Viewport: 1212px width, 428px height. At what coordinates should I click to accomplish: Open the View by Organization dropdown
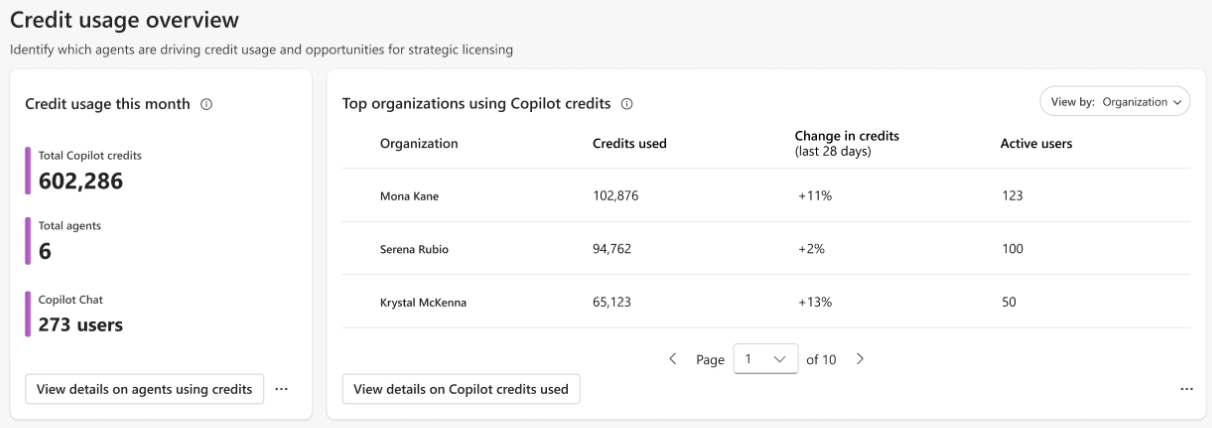pyautogui.click(x=1115, y=102)
